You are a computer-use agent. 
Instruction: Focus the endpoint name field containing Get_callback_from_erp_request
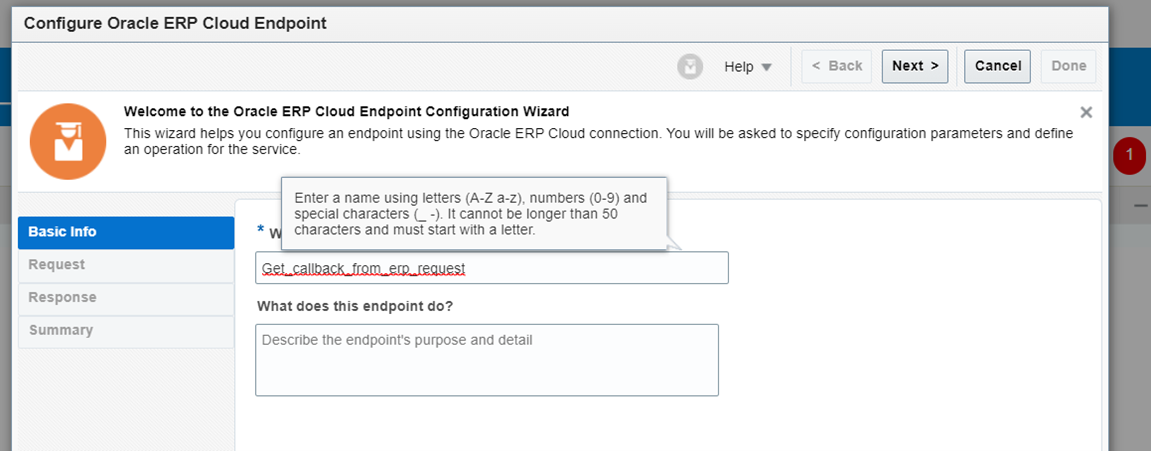pyautogui.click(x=492, y=268)
